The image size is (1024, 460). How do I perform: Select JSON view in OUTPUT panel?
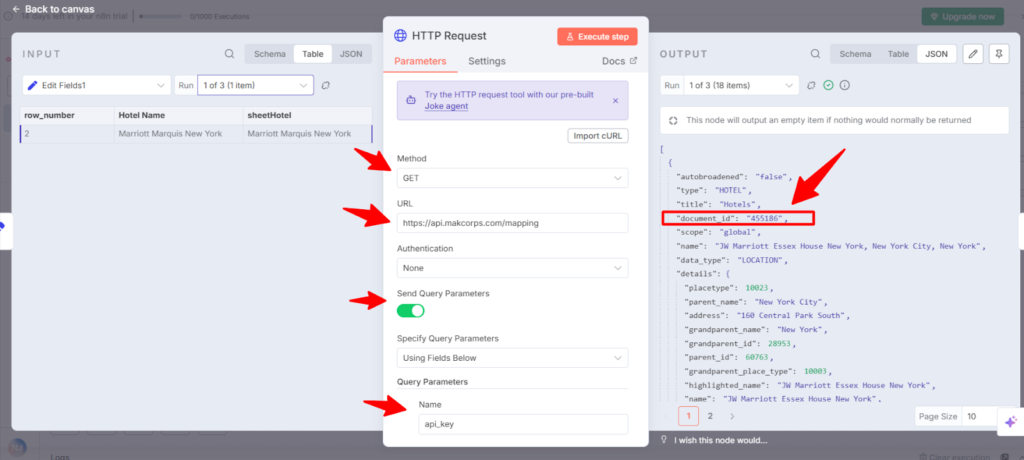coord(936,54)
